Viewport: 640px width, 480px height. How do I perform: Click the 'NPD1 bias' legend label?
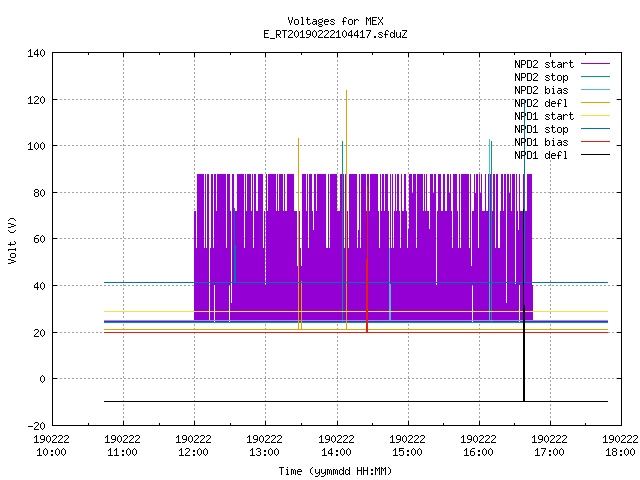(541, 142)
